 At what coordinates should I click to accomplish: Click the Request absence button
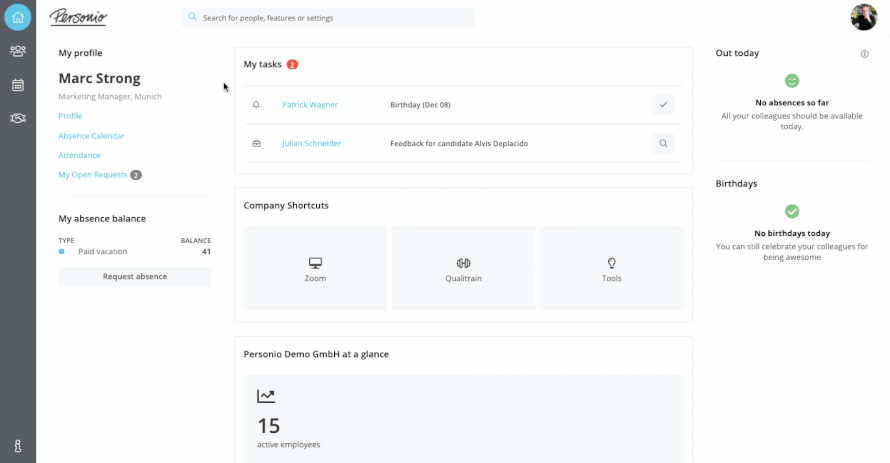click(x=135, y=276)
